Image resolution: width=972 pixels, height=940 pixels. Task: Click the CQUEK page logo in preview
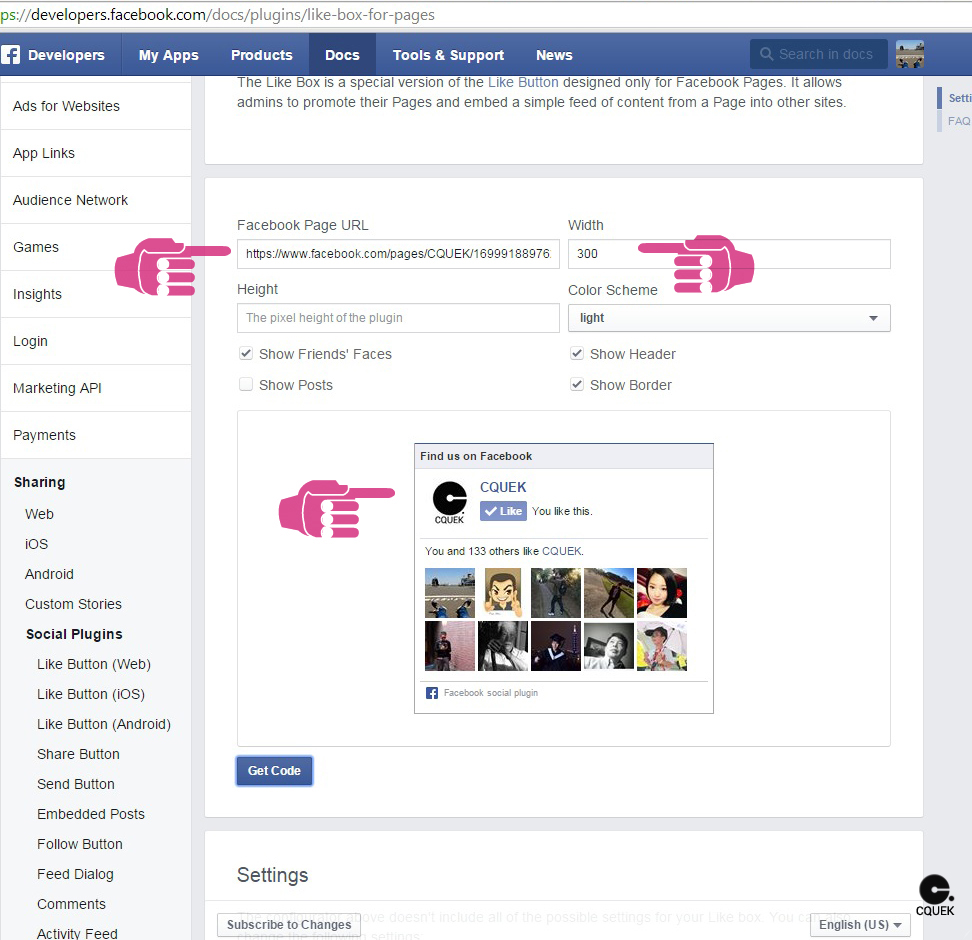coord(449,503)
